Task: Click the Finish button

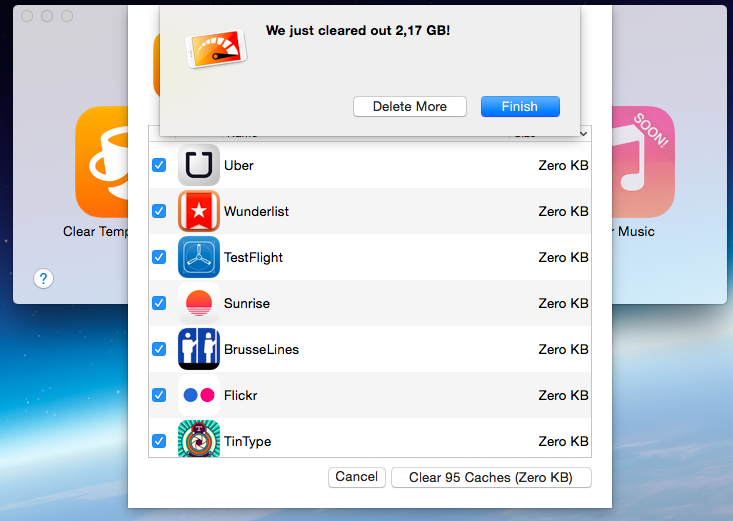Action: tap(520, 107)
